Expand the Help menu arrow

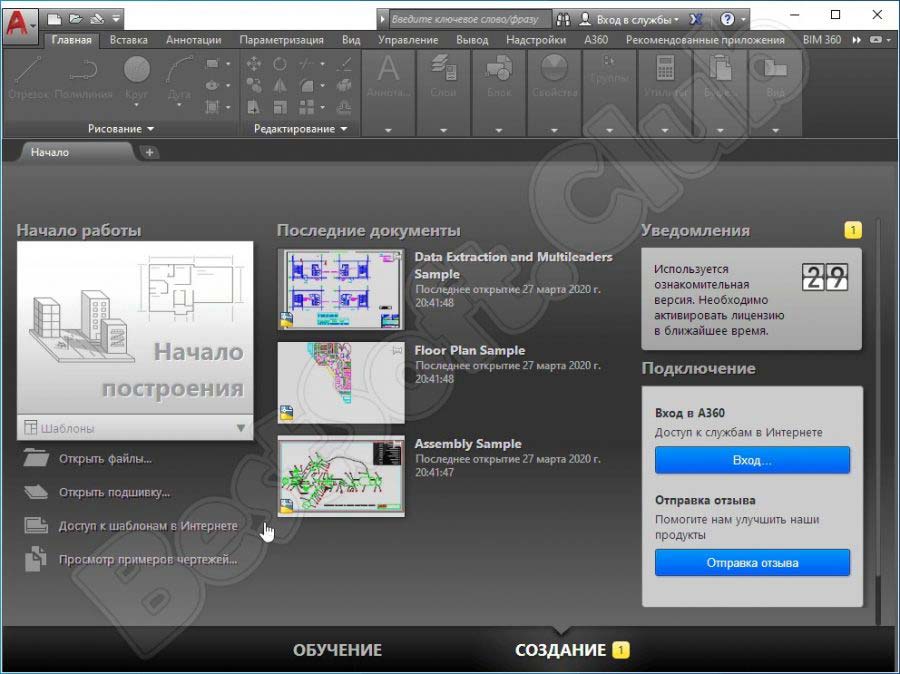coord(743,20)
